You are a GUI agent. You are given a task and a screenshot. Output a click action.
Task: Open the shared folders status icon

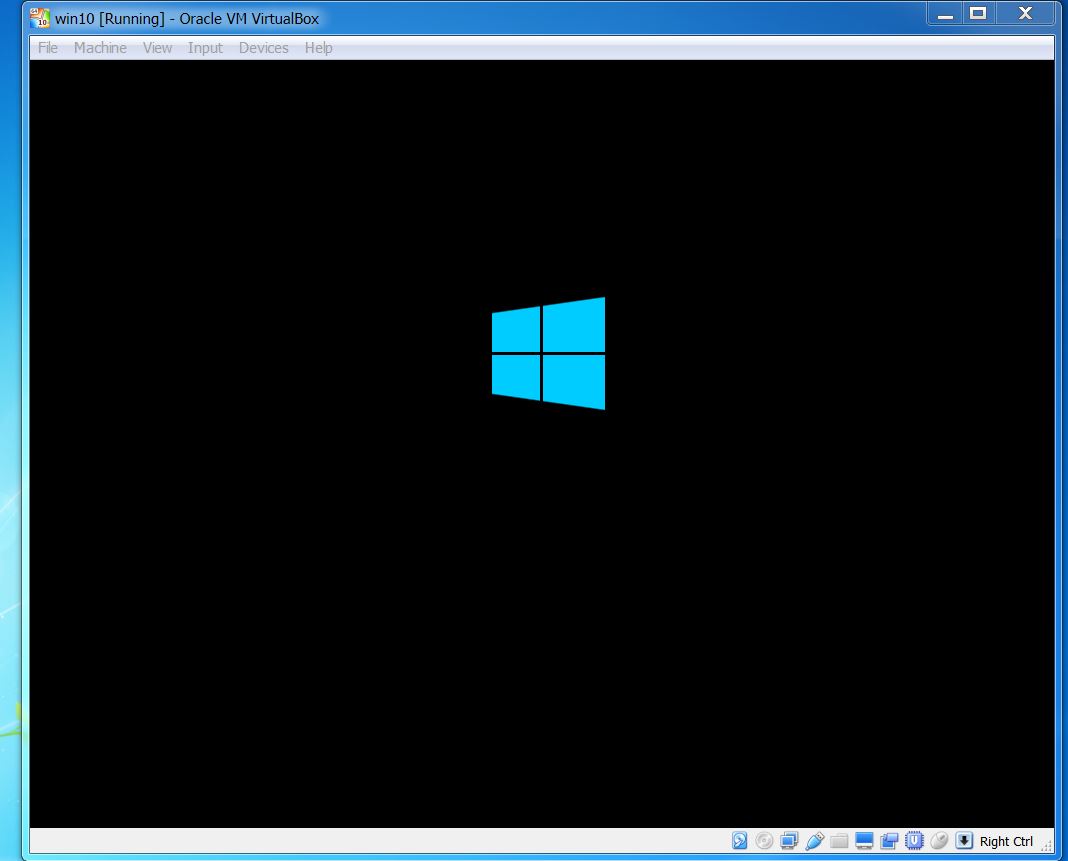[x=839, y=841]
